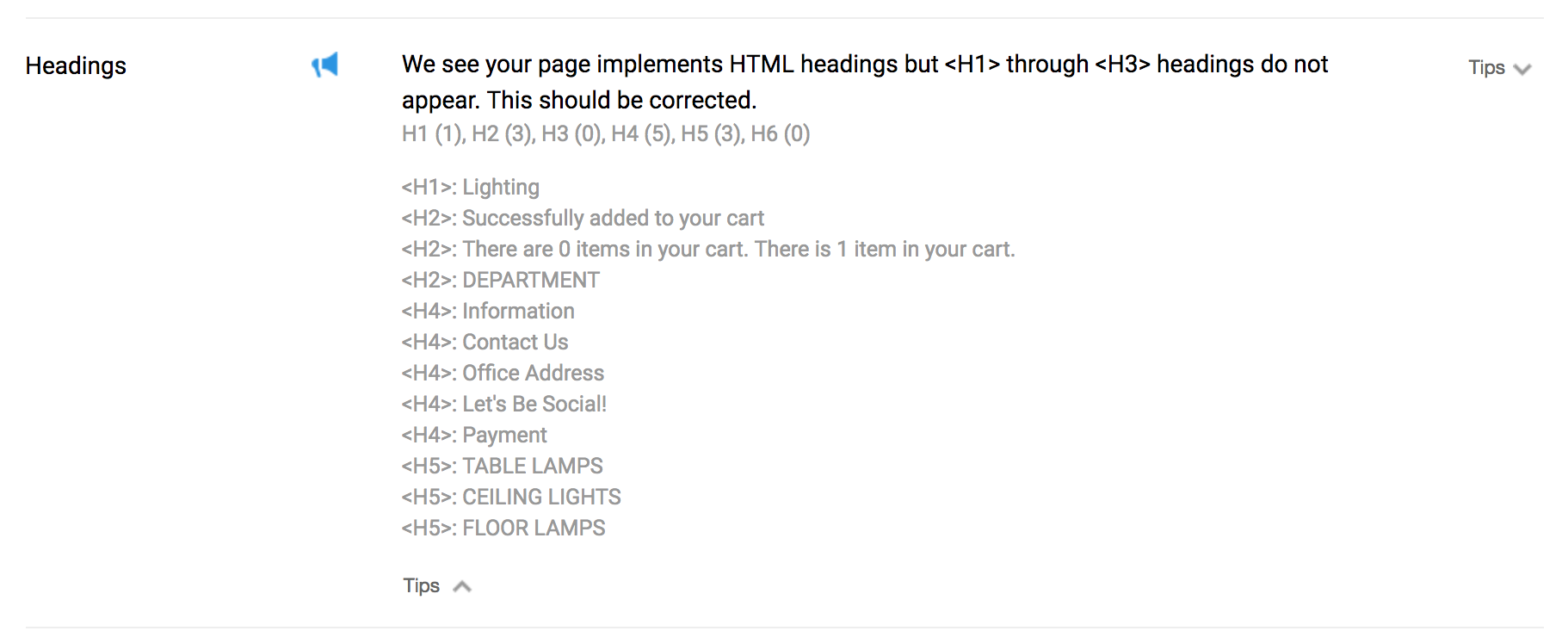Click the heading counts summary line
Viewport: 1568px width, 637px height.
click(606, 133)
